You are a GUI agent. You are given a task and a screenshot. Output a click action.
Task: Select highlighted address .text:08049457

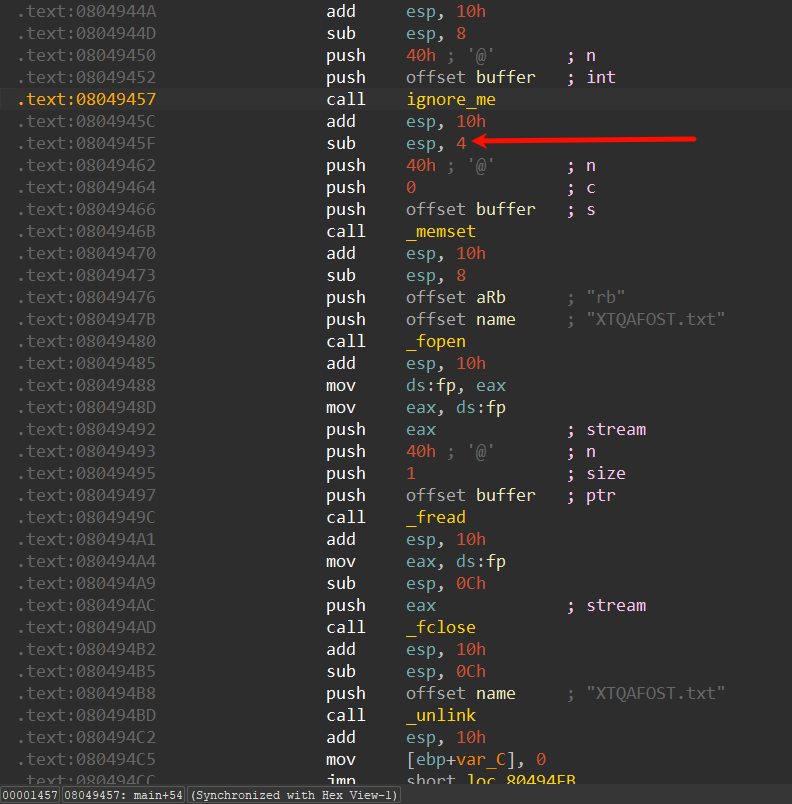[x=86, y=99]
